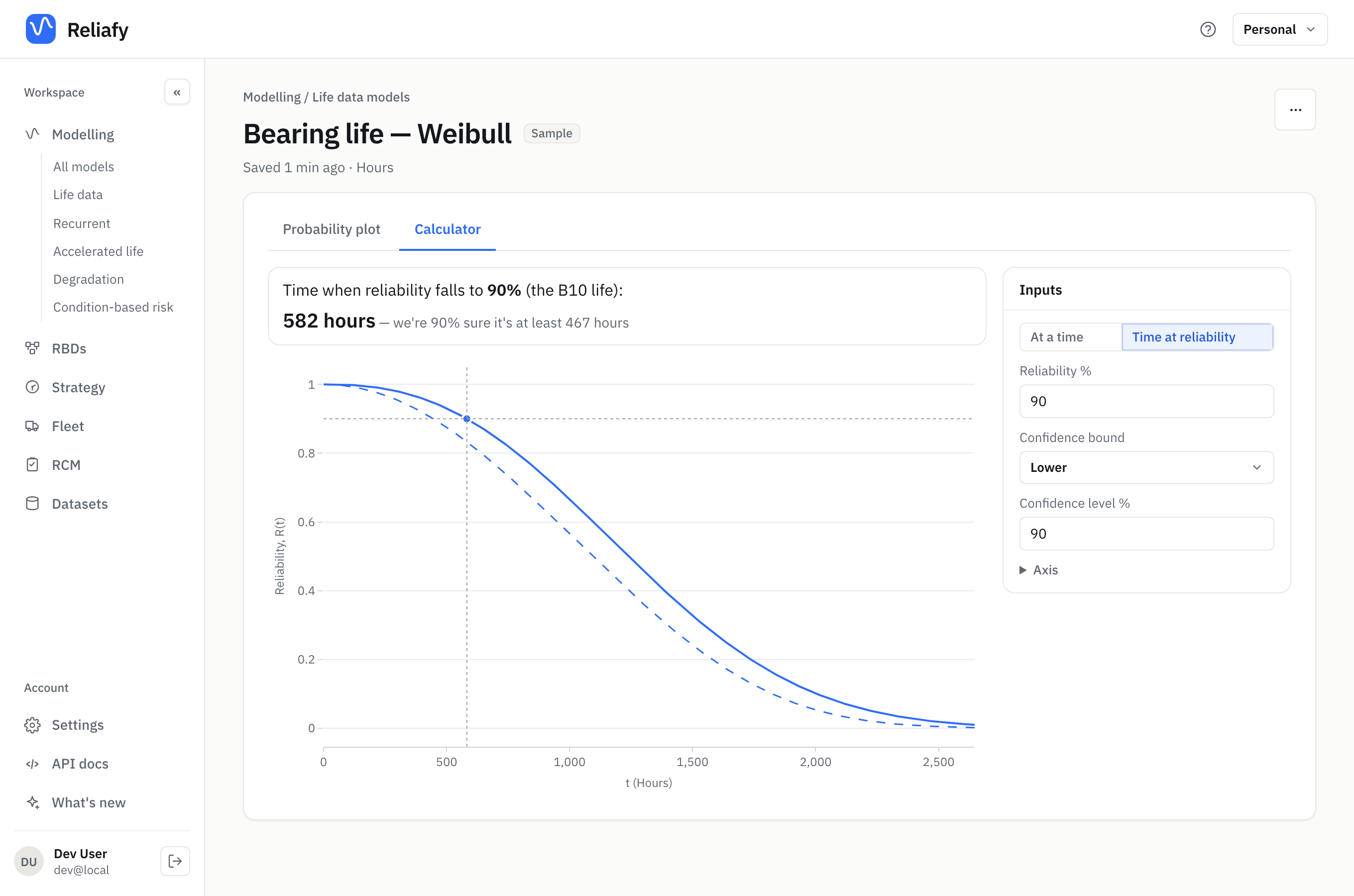Screen dimensions: 1354x896
Task: Click the Life data models breadcrumb
Action: [x=361, y=97]
